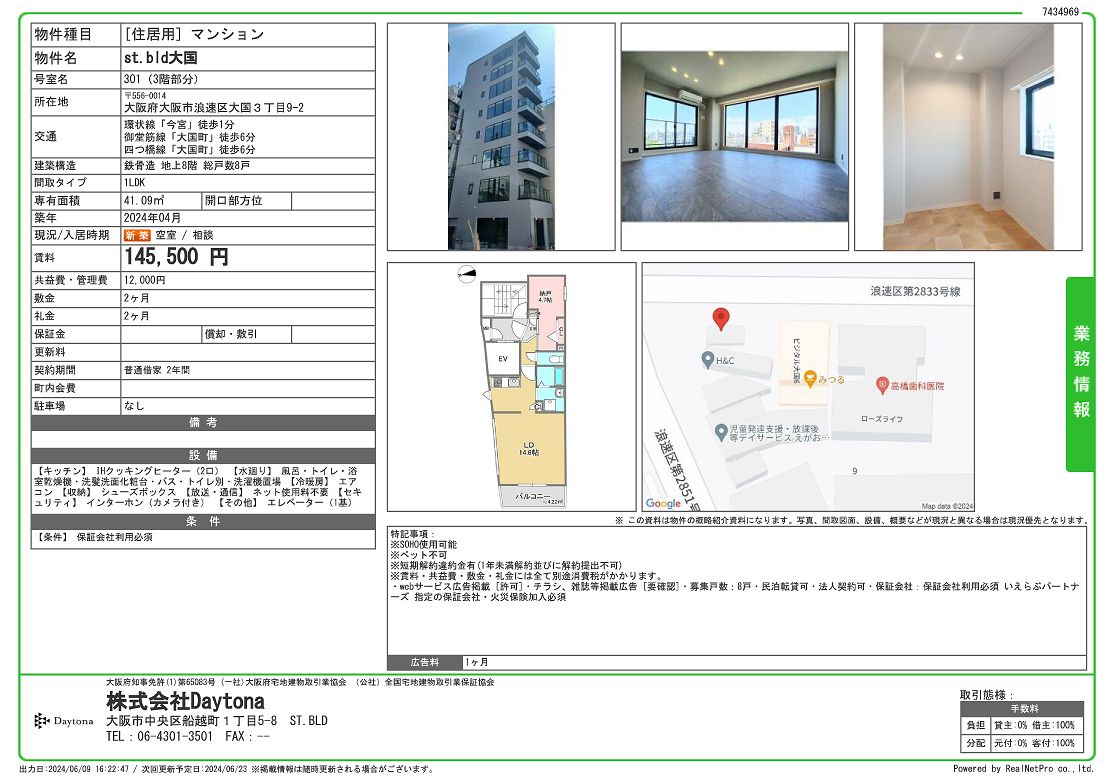Select the rent amount 145,500 円
This screenshot has width=1120, height=782.
176,256
